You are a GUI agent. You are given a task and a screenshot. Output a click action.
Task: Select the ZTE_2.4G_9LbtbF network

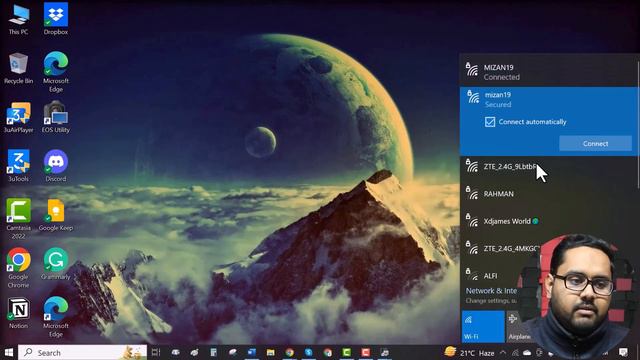coord(548,167)
